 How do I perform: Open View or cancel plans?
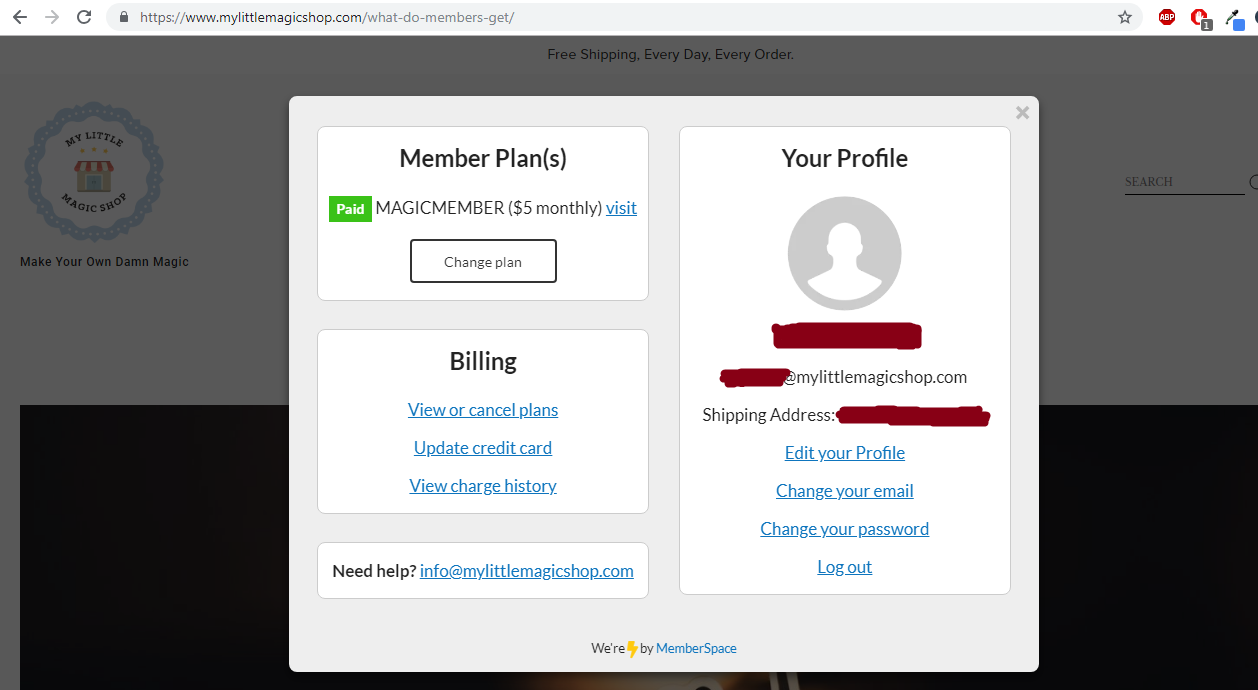483,410
